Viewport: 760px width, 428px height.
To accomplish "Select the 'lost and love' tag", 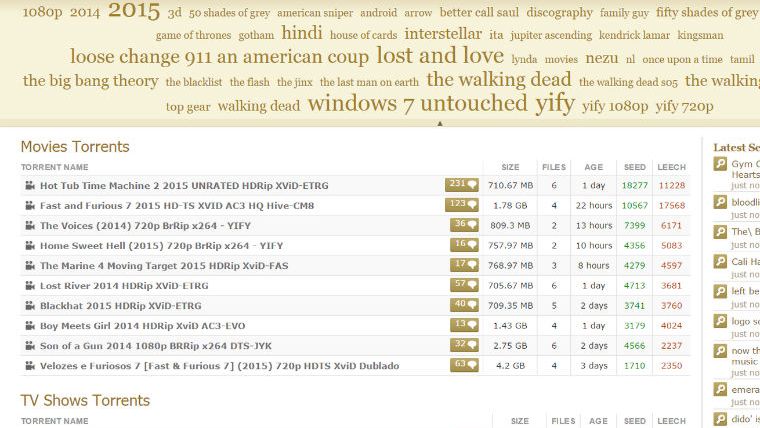I will tap(440, 55).
